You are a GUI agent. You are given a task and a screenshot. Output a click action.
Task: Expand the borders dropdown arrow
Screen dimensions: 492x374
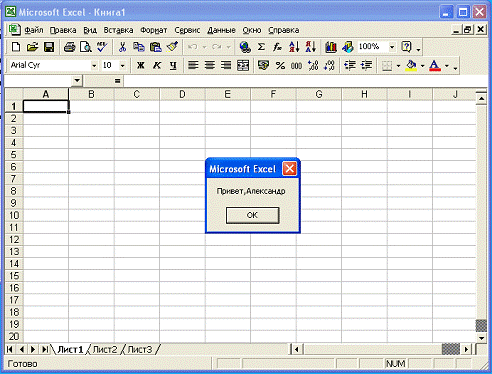click(x=398, y=66)
